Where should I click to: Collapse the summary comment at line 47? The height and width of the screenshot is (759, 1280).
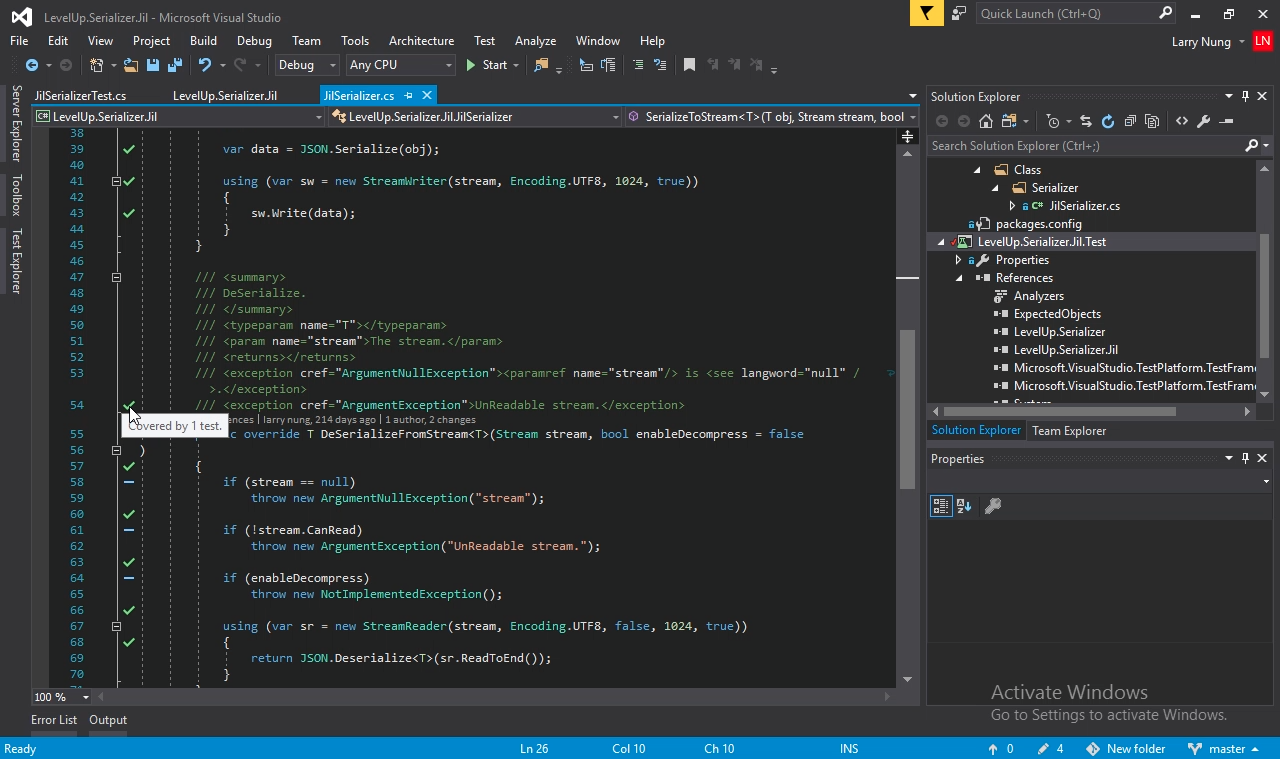[116, 277]
